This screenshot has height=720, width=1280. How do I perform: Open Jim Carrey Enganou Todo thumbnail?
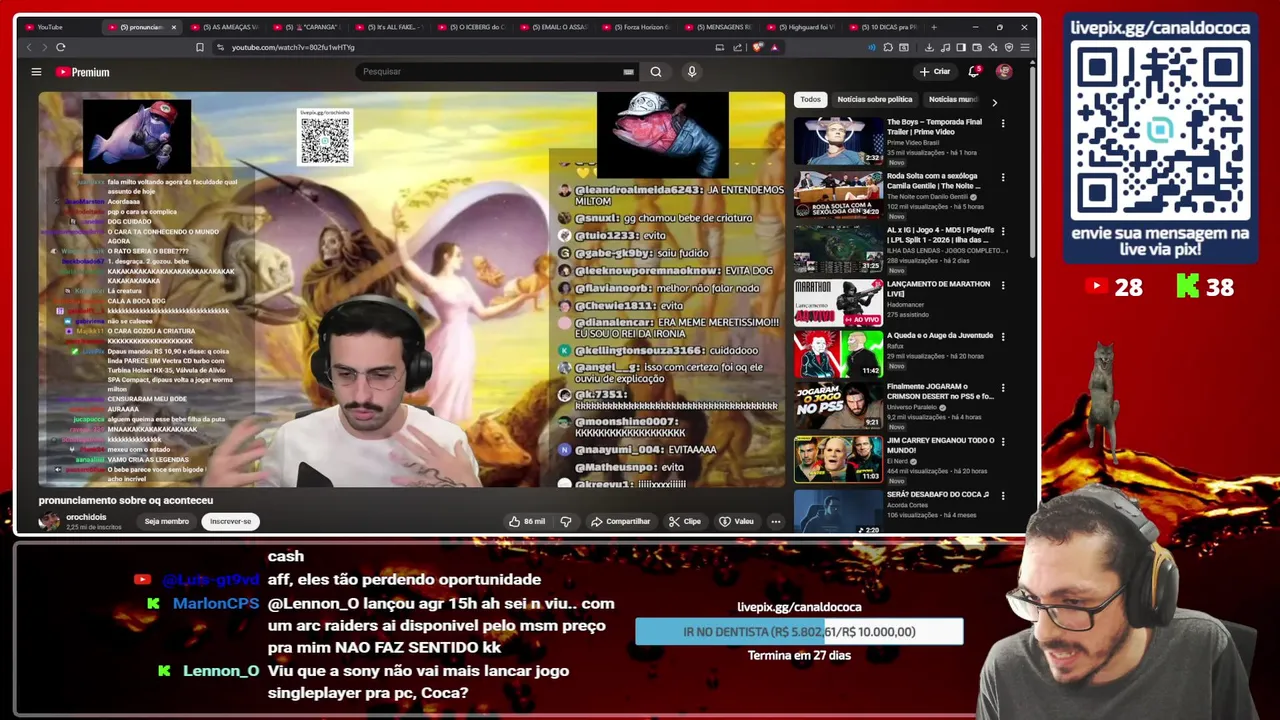click(838, 460)
